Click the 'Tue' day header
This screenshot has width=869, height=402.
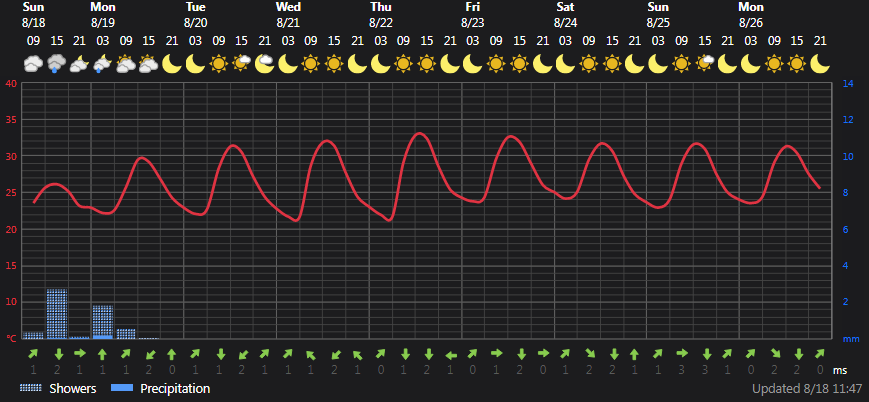(196, 7)
